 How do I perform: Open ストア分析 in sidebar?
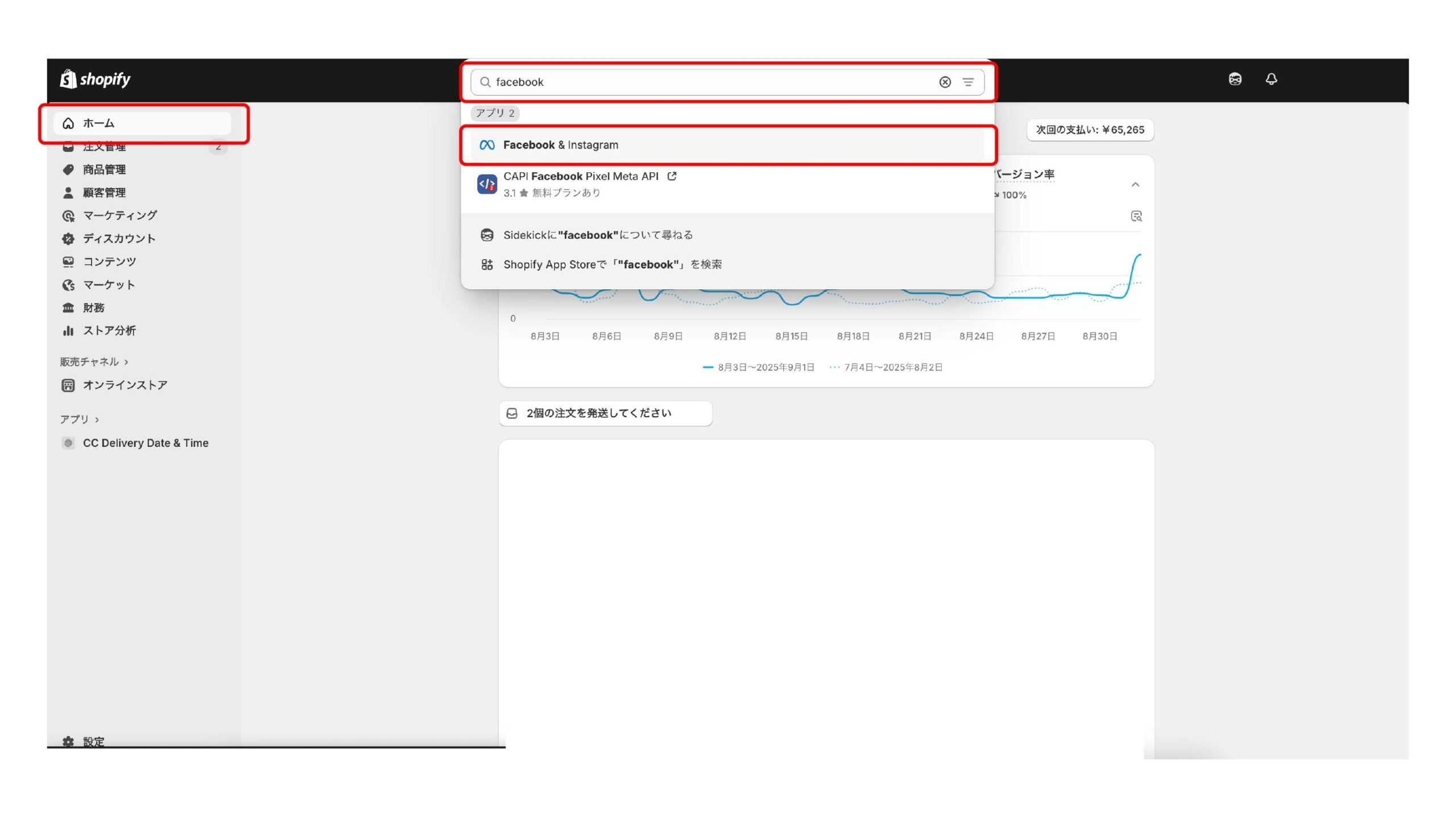(142, 331)
